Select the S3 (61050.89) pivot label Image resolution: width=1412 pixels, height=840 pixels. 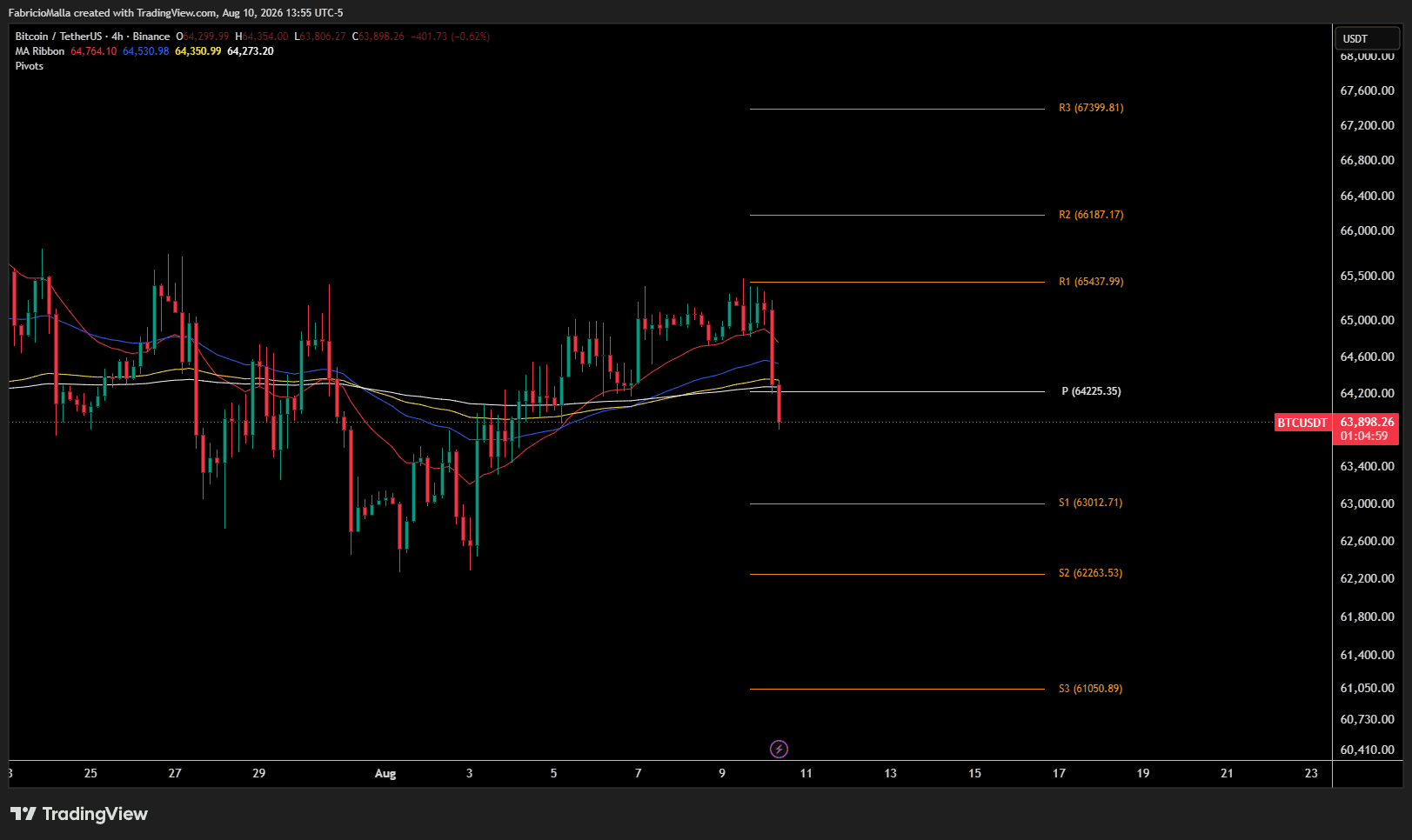[1090, 689]
